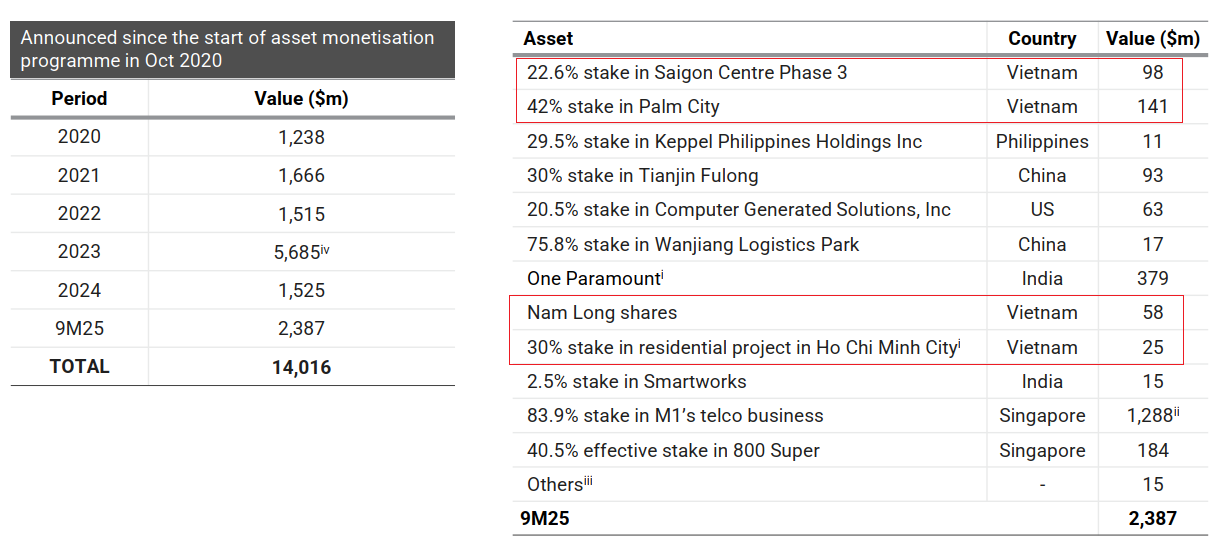Select the '42% stake in Palm City' row

pyautogui.click(x=623, y=107)
